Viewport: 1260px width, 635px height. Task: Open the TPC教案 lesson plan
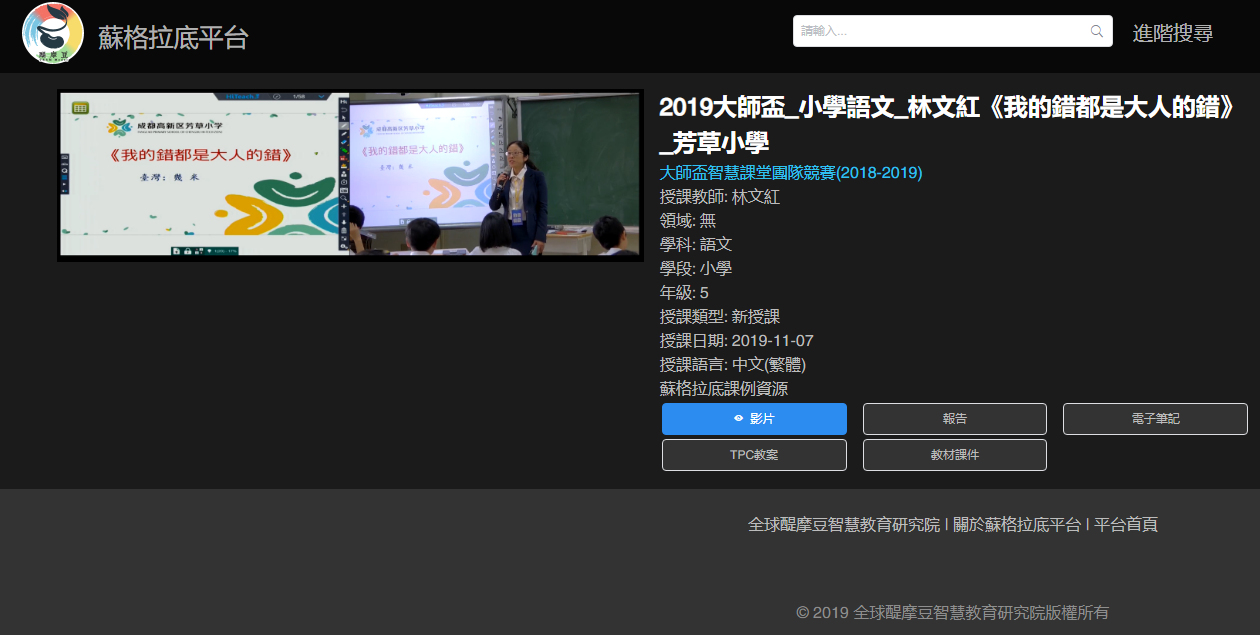click(x=754, y=455)
